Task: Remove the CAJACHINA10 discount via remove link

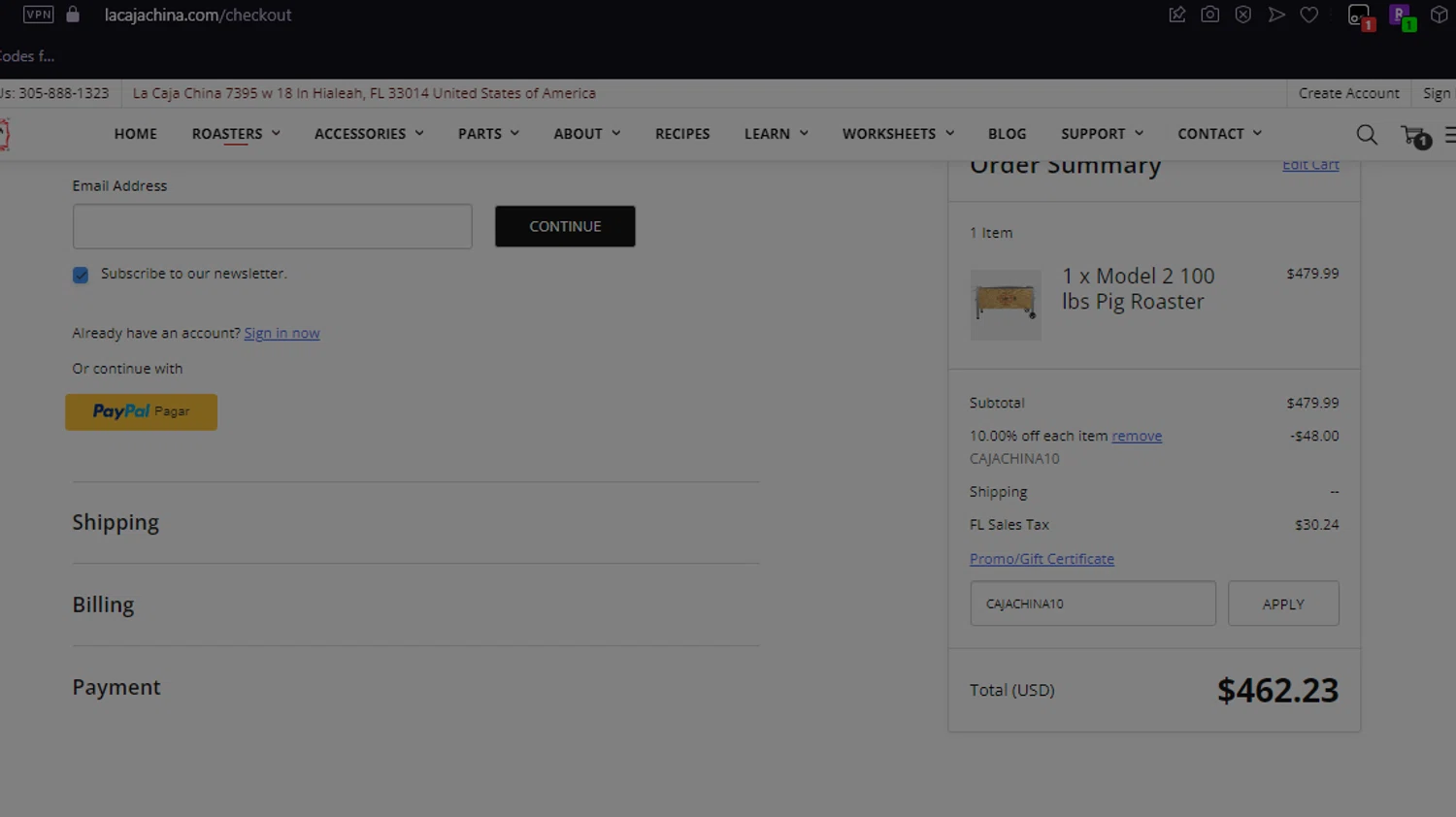Action: click(x=1137, y=436)
